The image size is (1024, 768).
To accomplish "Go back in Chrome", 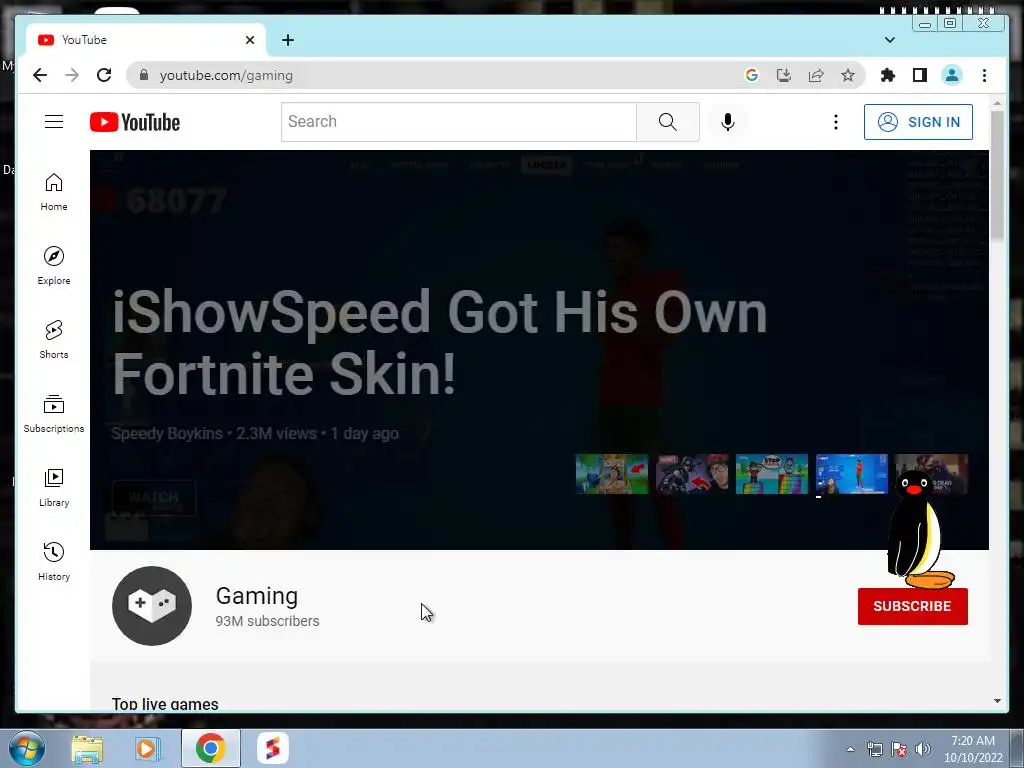I will (40, 75).
